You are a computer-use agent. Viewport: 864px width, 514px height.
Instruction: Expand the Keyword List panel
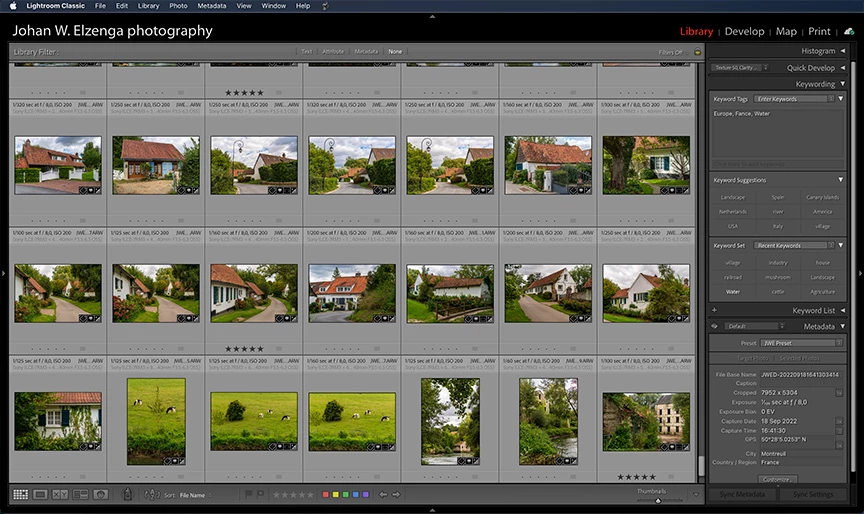[843, 310]
